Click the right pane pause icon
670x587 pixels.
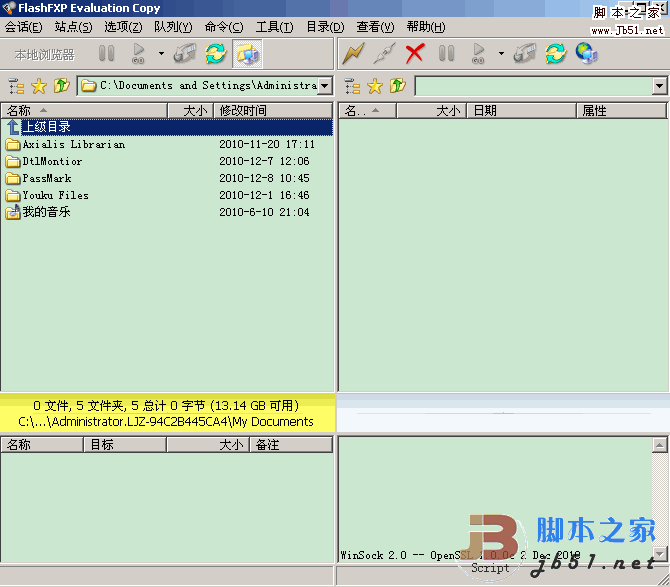pyautogui.click(x=447, y=54)
